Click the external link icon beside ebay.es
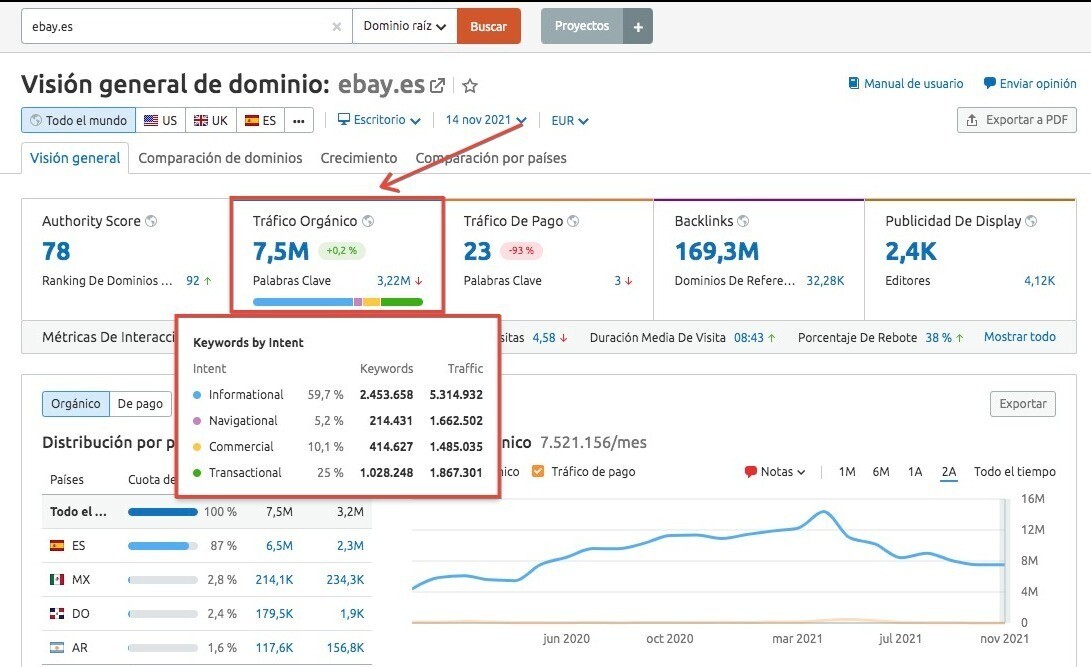The width and height of the screenshot is (1091, 667). 437,86
